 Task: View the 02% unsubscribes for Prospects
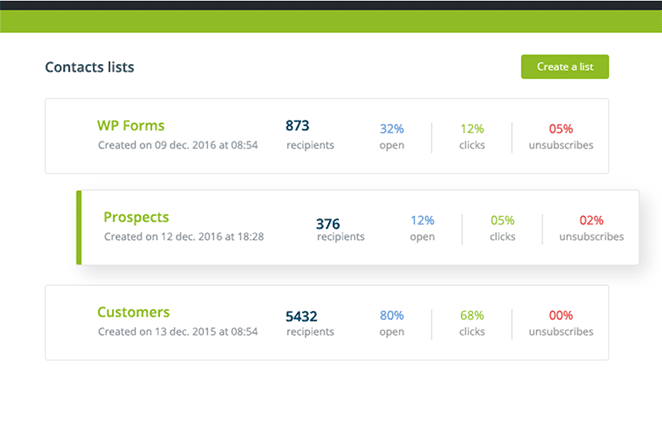(591, 221)
